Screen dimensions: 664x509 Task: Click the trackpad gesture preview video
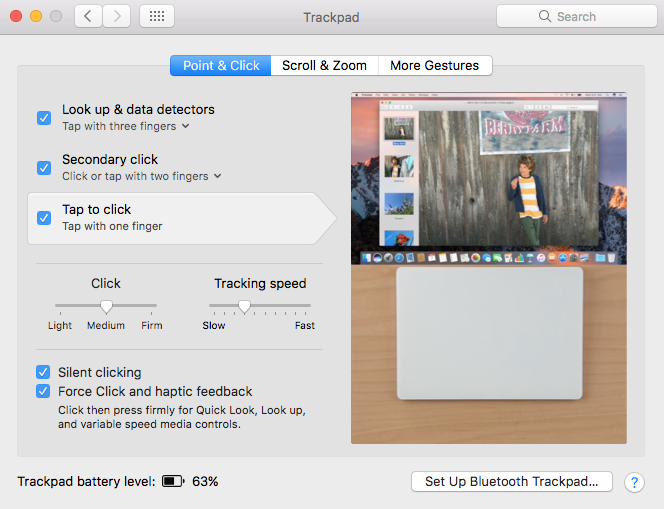[x=488, y=268]
